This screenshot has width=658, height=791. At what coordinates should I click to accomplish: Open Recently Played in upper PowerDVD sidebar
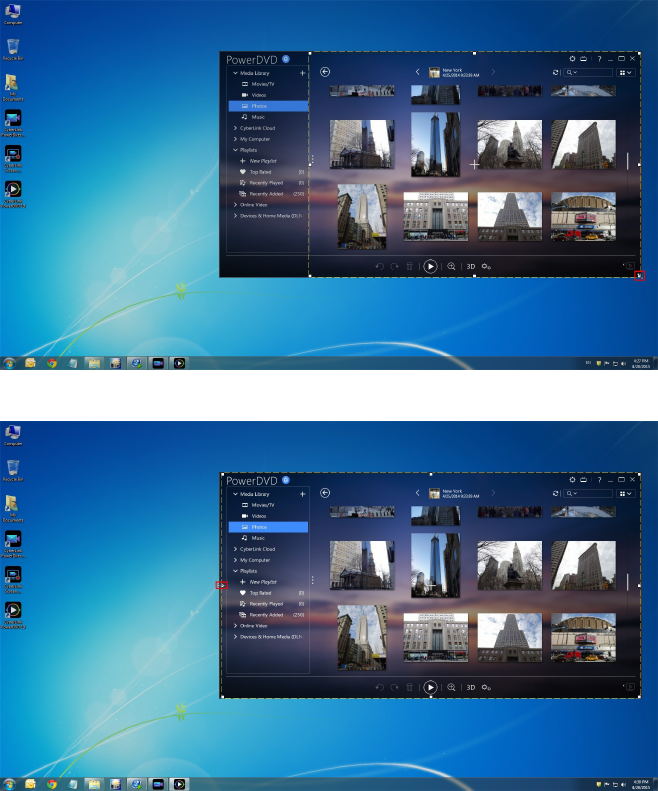tap(268, 183)
